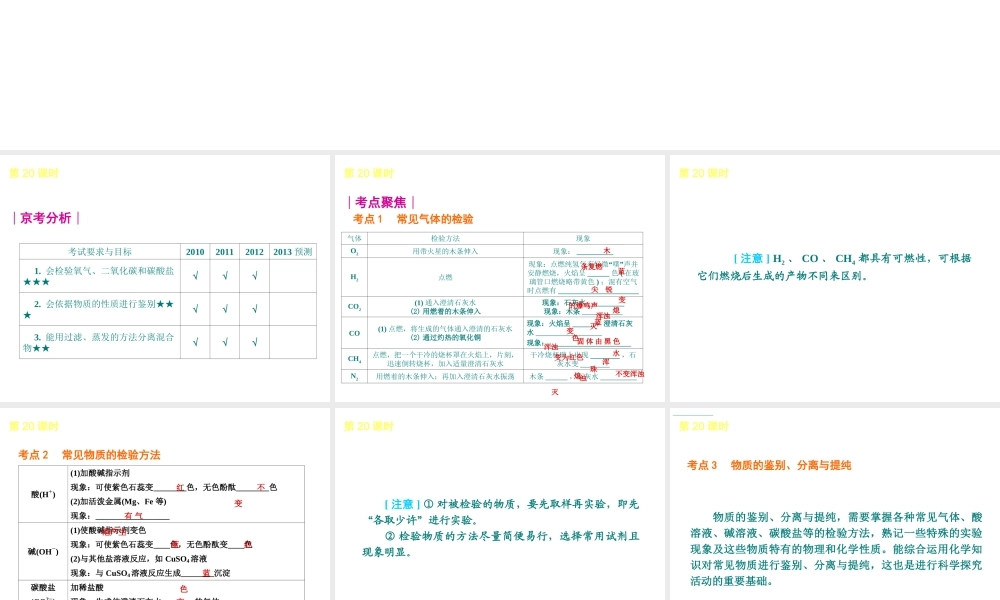Click the ② 检验物质的方法尽量简便易行 line

(x=501, y=544)
